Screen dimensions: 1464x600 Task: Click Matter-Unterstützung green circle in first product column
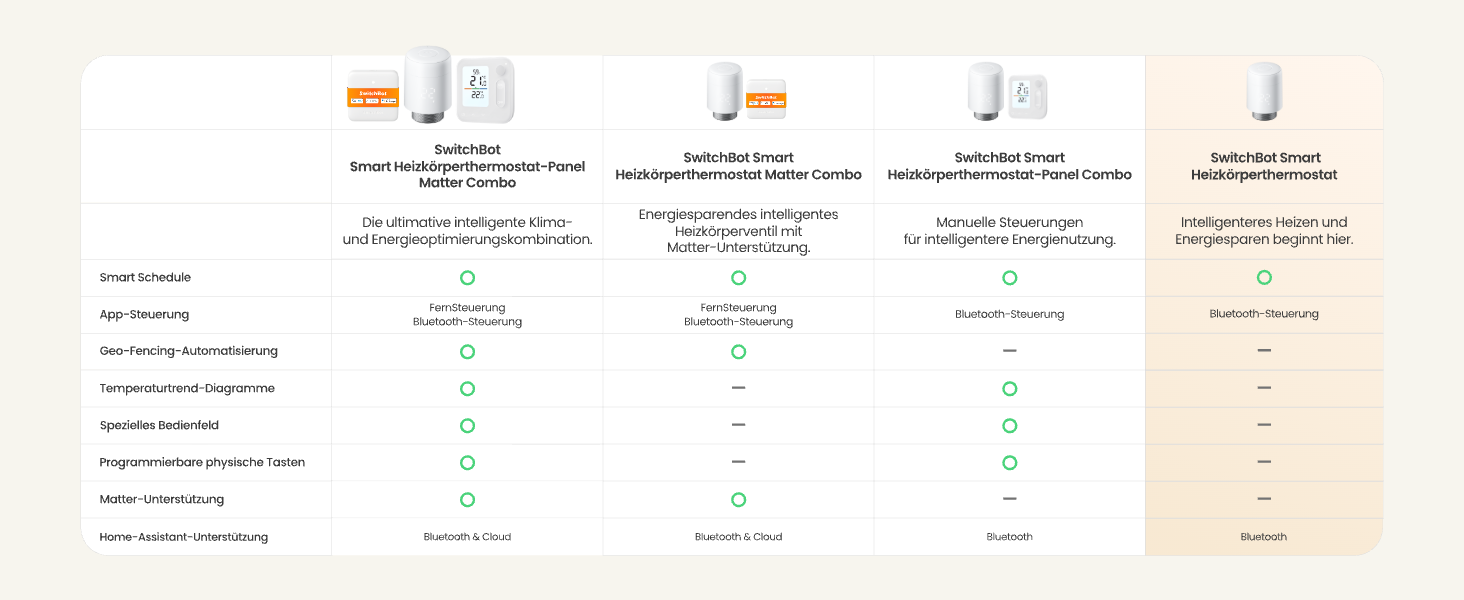[467, 499]
